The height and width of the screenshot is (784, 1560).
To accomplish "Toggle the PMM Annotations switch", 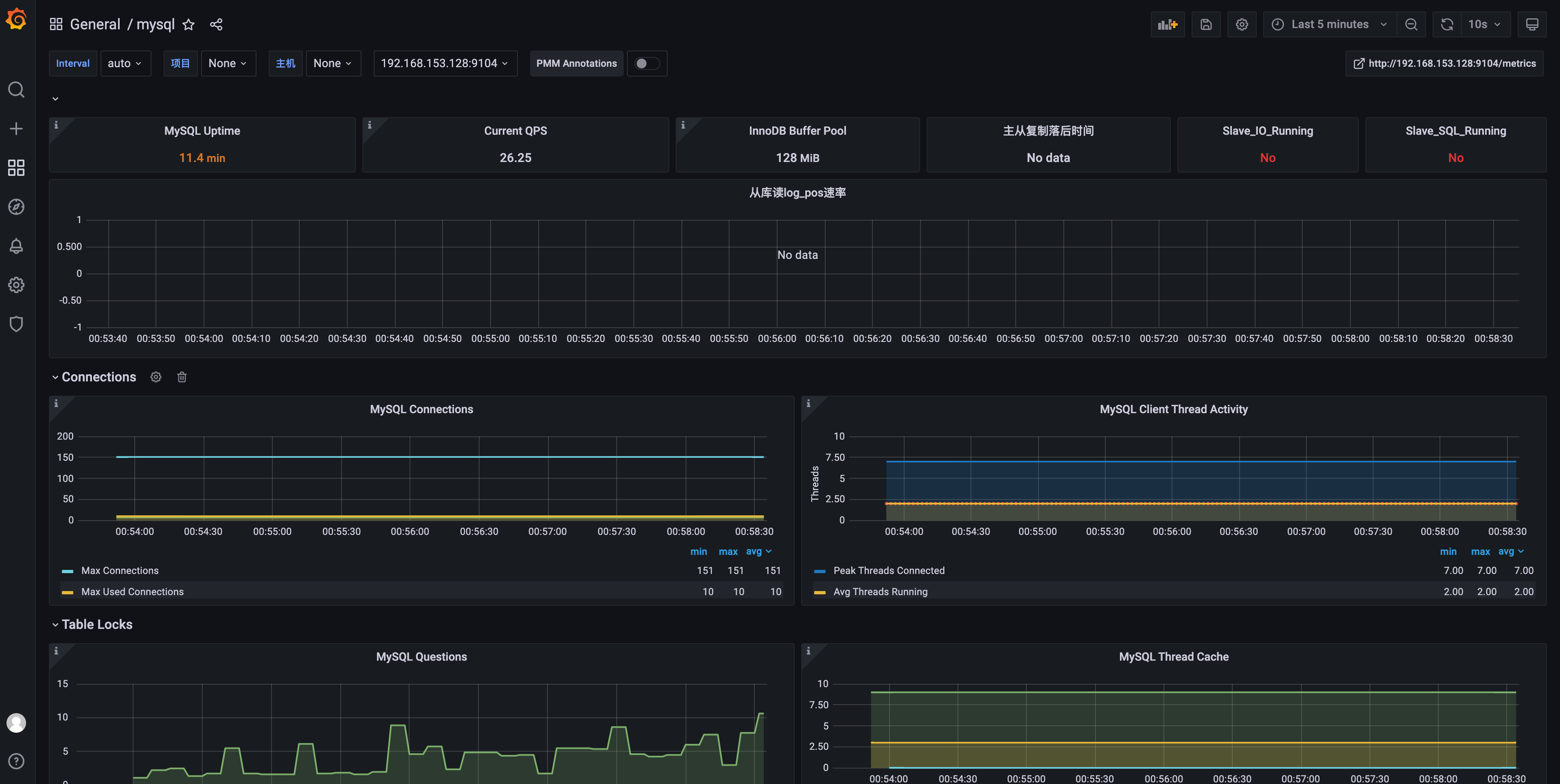I will (646, 64).
